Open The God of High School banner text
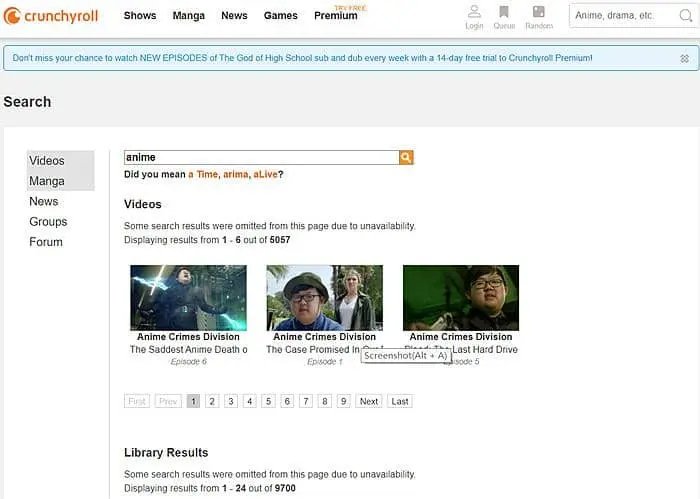Viewport: 700px width, 499px height. coord(302,58)
